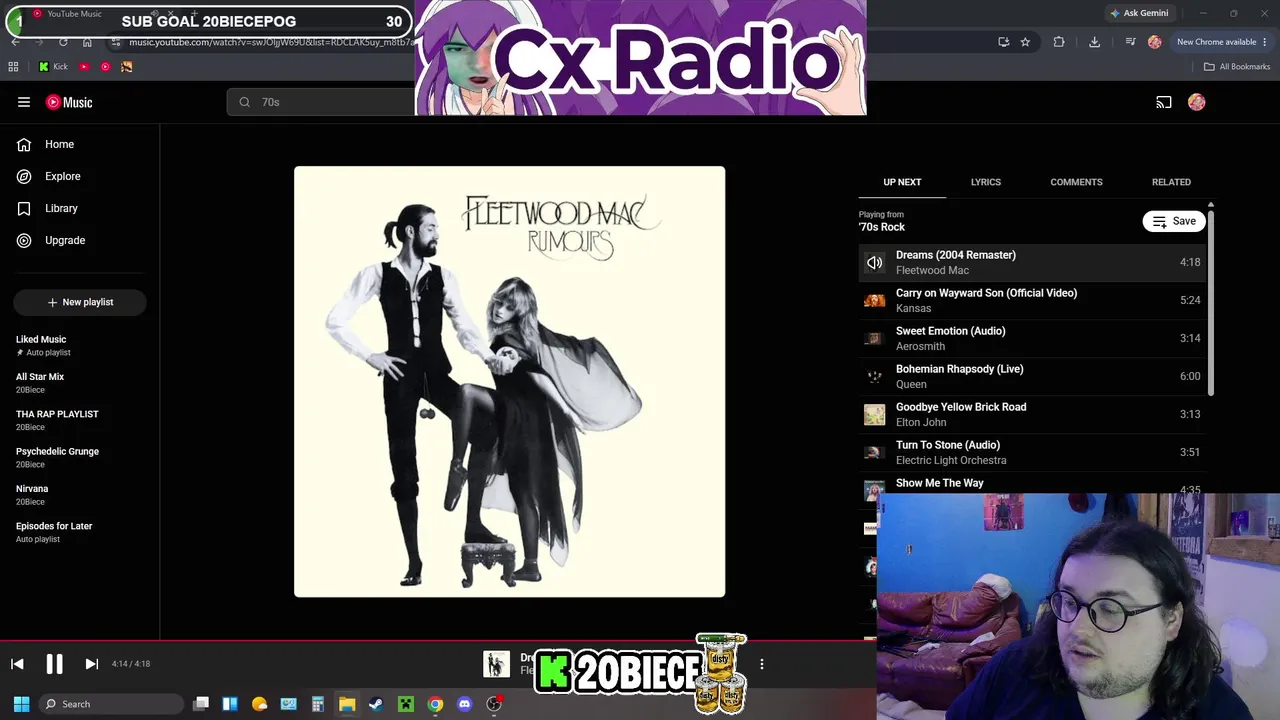Skip to the next track
The width and height of the screenshot is (1280, 720).
(x=91, y=664)
